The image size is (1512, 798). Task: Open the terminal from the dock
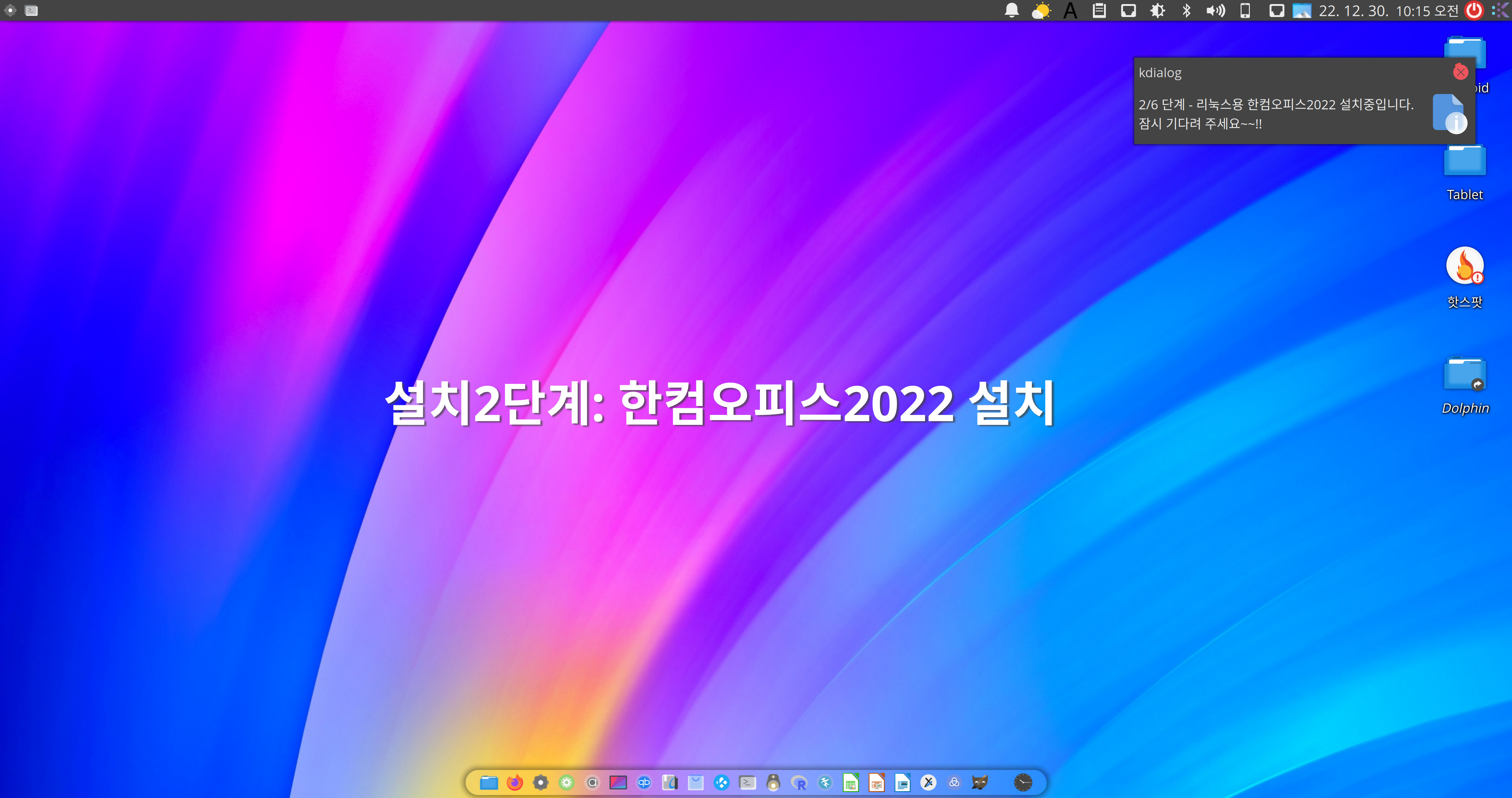tap(747, 782)
